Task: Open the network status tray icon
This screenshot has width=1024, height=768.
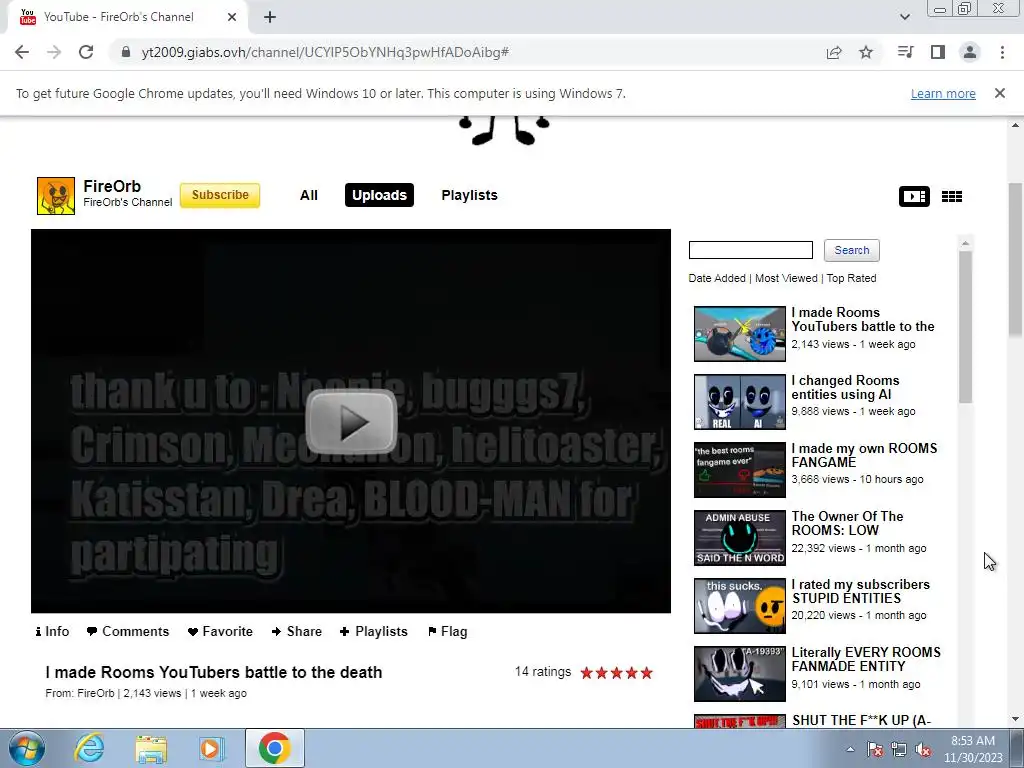Action: [899, 749]
